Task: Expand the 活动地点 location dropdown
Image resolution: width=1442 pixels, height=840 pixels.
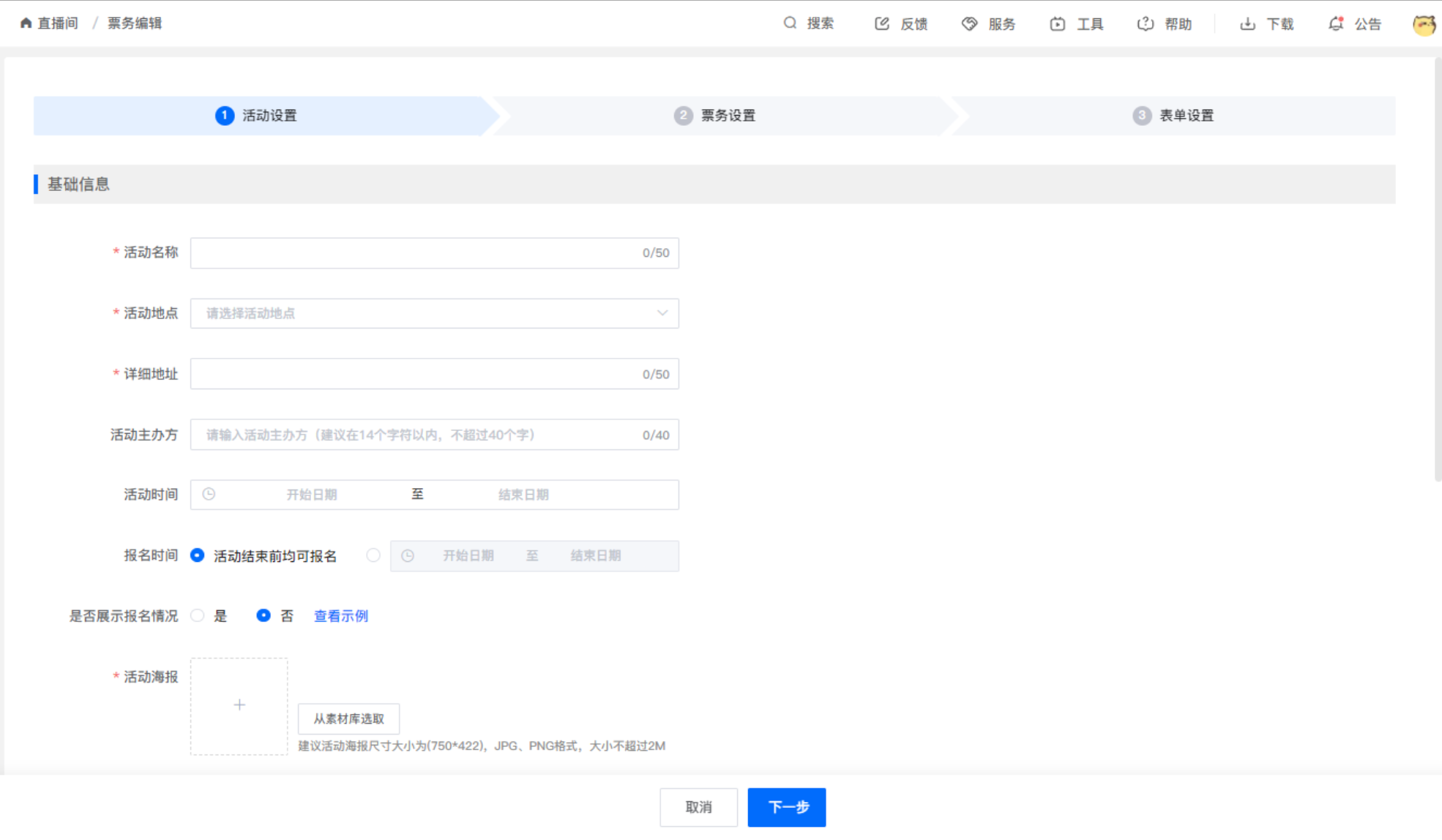Action: click(x=434, y=313)
